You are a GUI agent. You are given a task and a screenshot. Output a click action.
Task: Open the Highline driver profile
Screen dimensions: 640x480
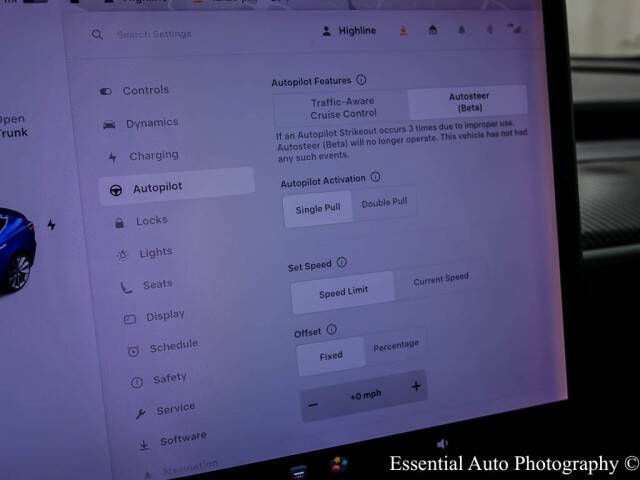(x=349, y=31)
